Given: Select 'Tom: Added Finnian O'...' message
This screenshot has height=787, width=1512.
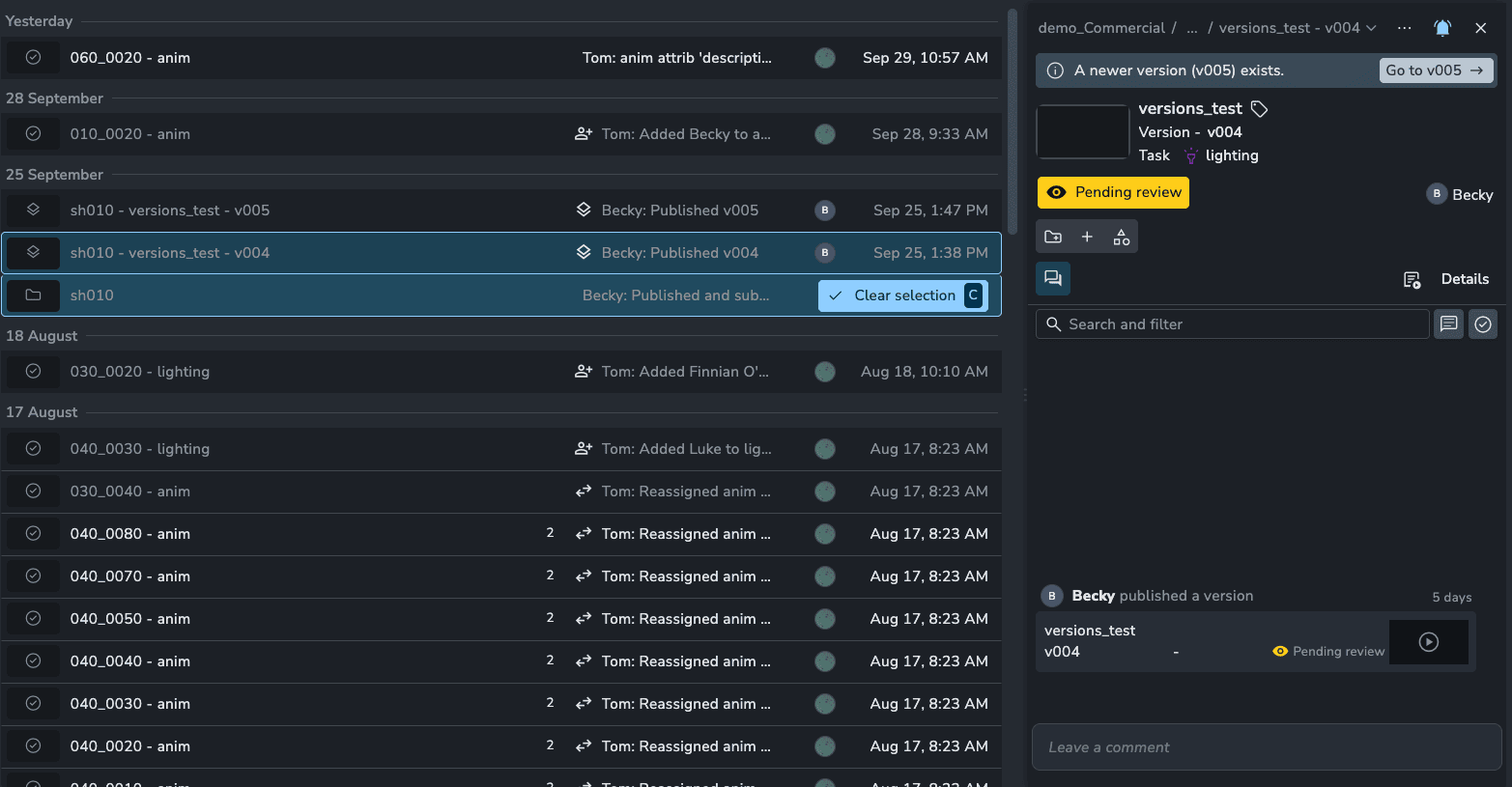Looking at the screenshot, I should point(685,372).
